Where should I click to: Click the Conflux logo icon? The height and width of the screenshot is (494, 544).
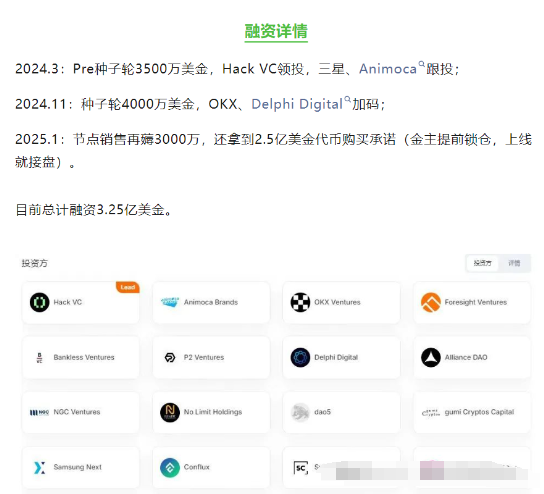pyautogui.click(x=170, y=467)
